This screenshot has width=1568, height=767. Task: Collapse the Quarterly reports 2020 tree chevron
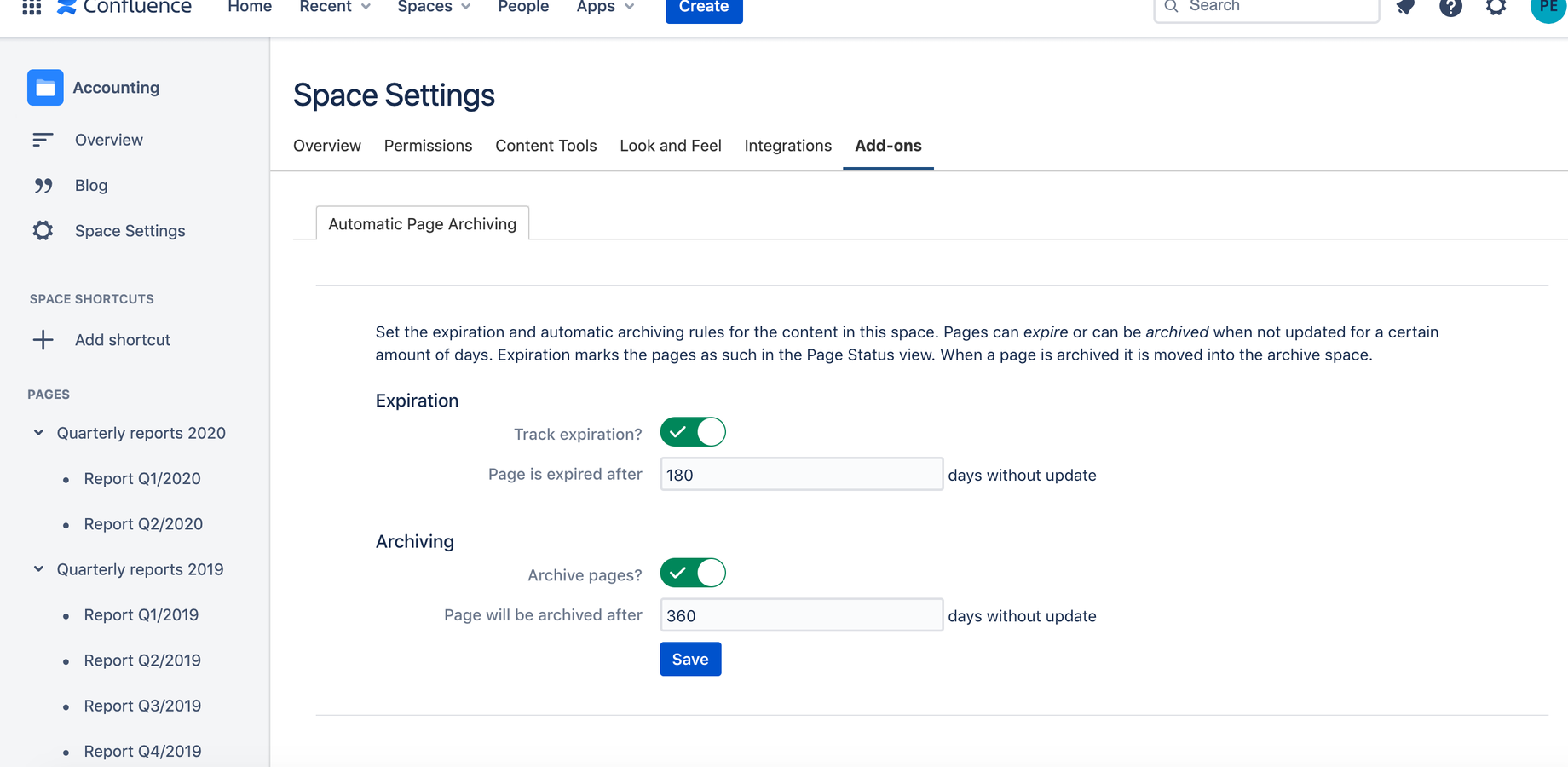point(38,433)
